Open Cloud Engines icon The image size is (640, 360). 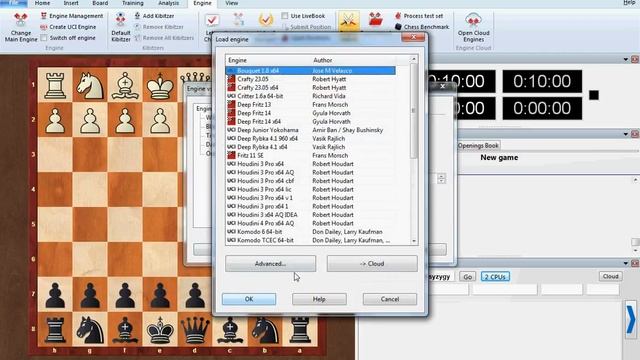(473, 20)
